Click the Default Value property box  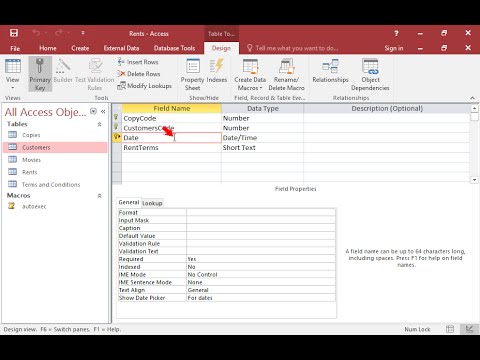261,236
